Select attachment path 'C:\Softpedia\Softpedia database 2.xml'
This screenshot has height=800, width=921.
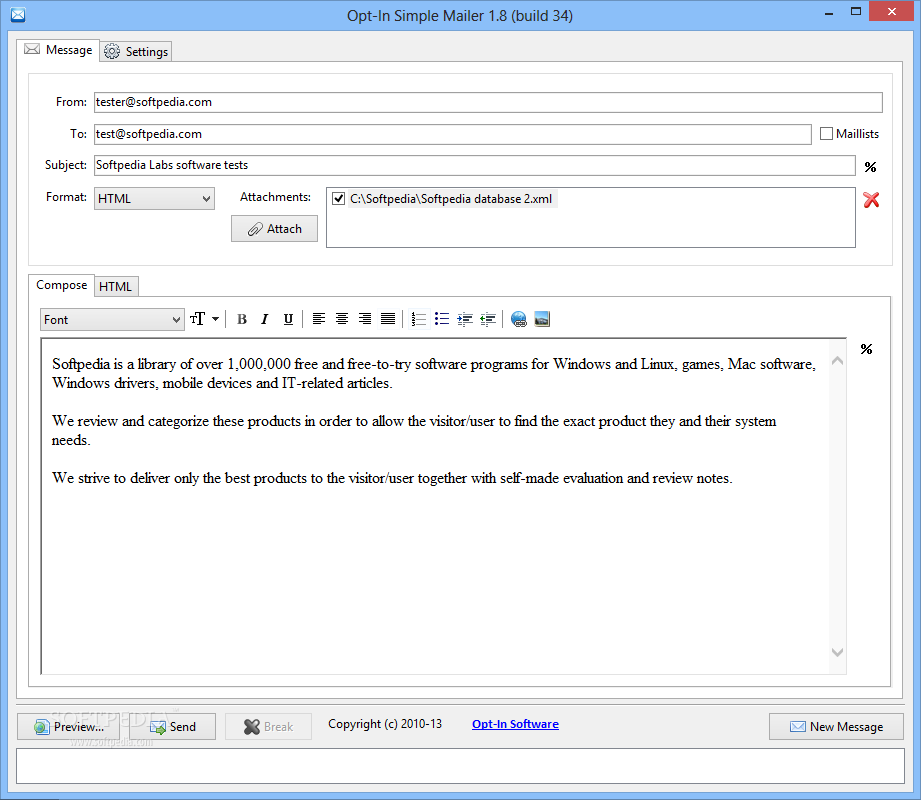(x=451, y=199)
